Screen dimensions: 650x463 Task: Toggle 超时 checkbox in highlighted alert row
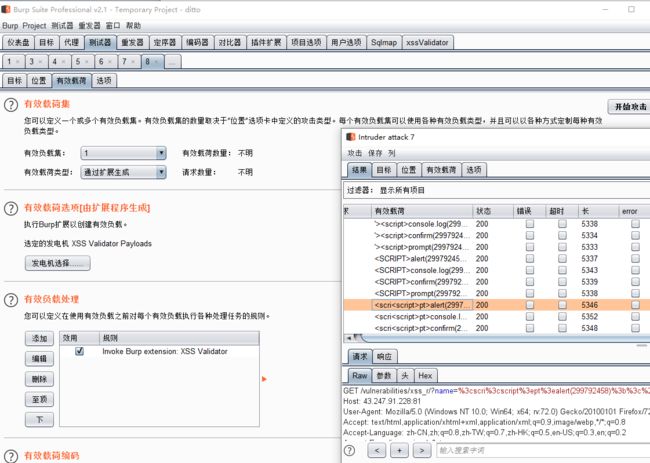[x=562, y=305]
